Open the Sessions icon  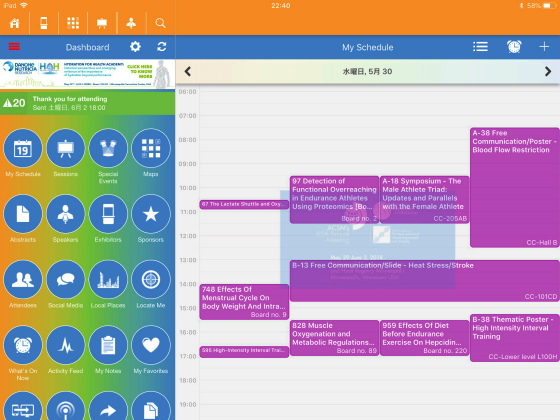(65, 148)
